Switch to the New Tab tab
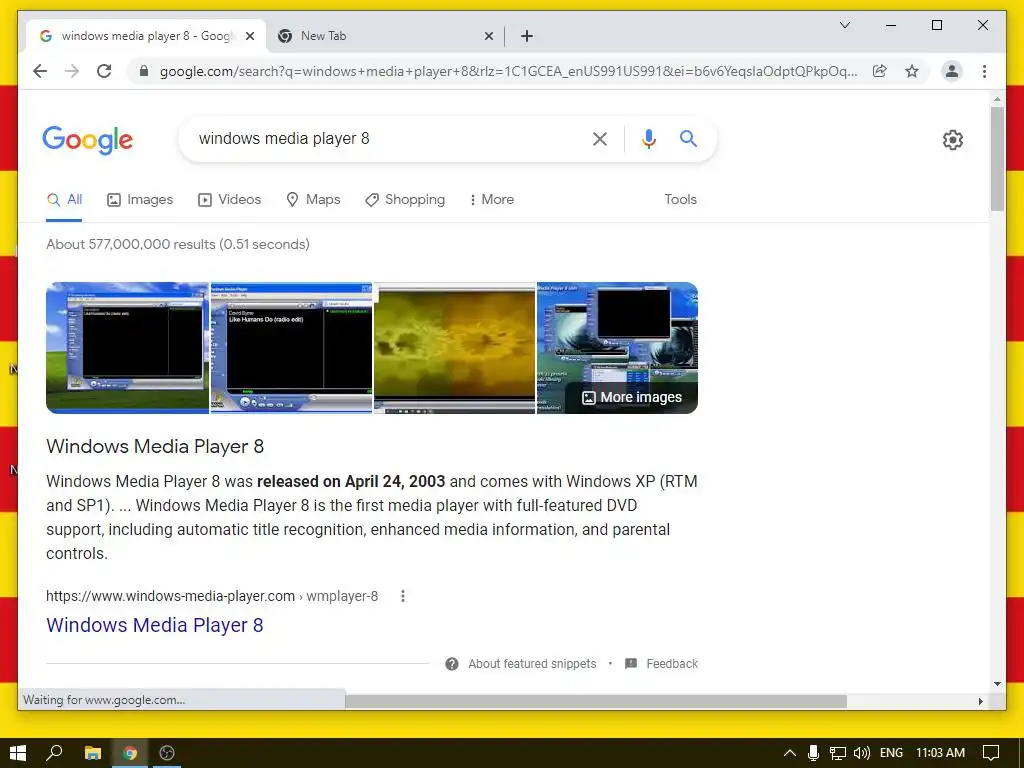1024x768 pixels. 385,37
